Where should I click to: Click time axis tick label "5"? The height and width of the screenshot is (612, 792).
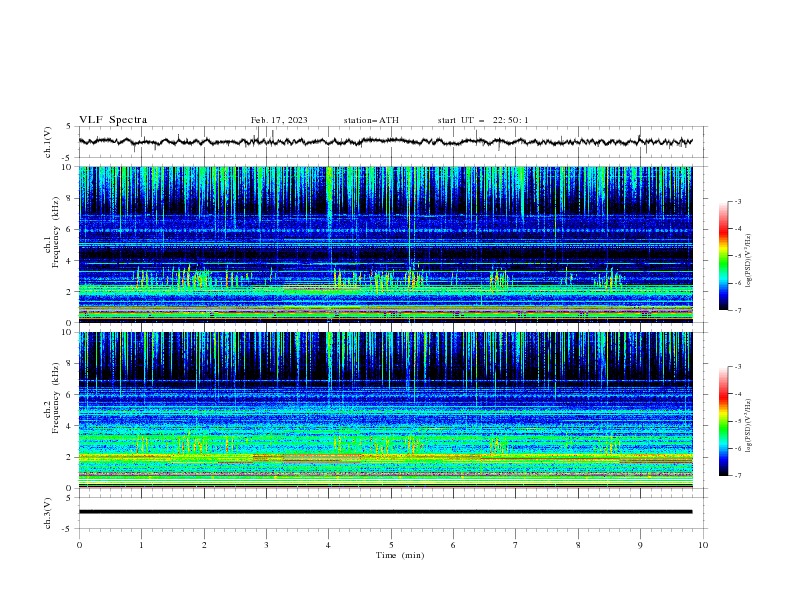pyautogui.click(x=391, y=545)
